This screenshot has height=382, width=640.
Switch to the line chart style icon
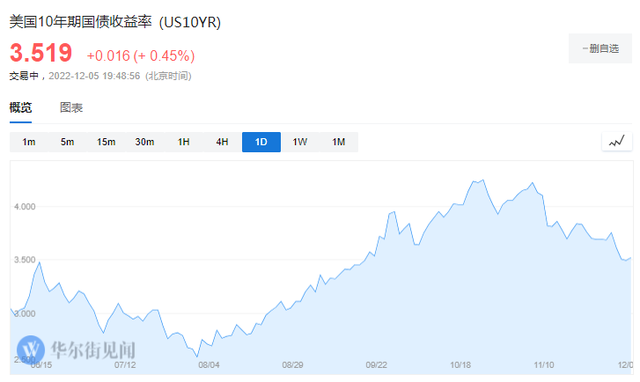pyautogui.click(x=617, y=142)
